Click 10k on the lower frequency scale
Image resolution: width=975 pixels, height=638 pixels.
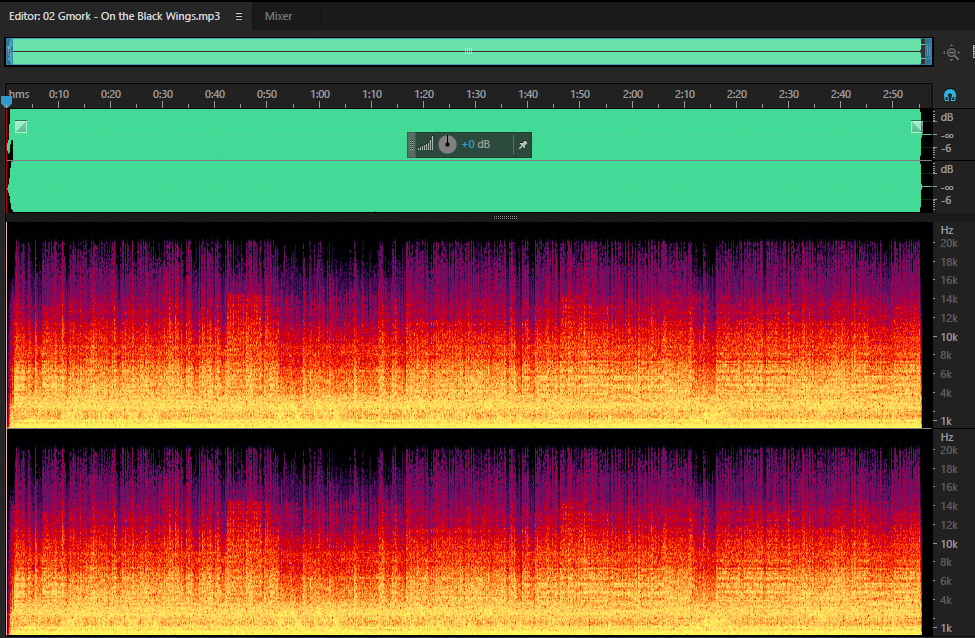click(949, 544)
